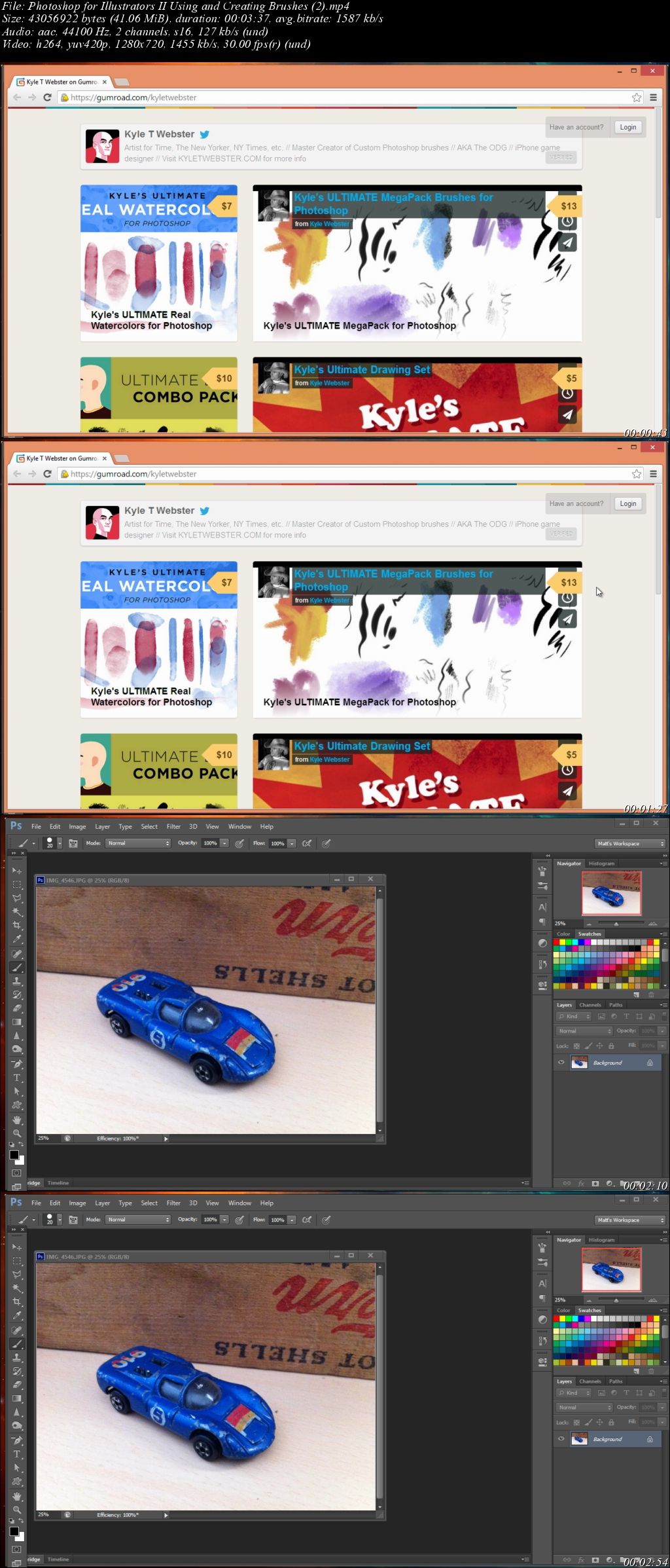Screen dimensions: 670x1568
Task: In the 00:02:10 frame, open Matt's Workspace dropdown
Action: 630,843
